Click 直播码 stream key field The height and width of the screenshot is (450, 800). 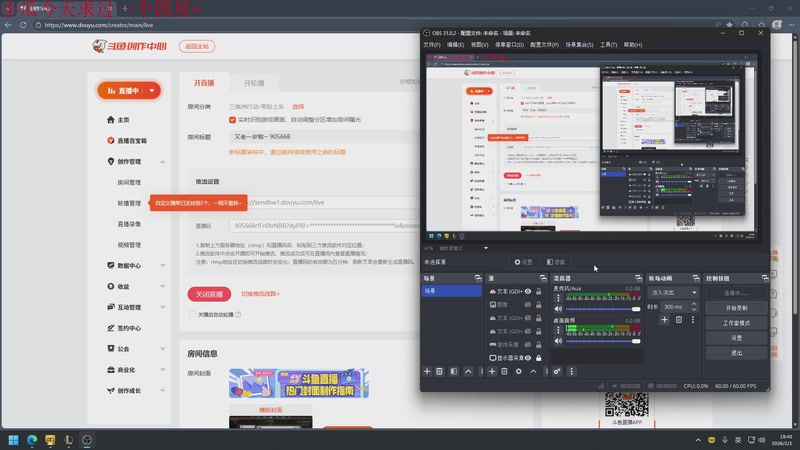(324, 226)
